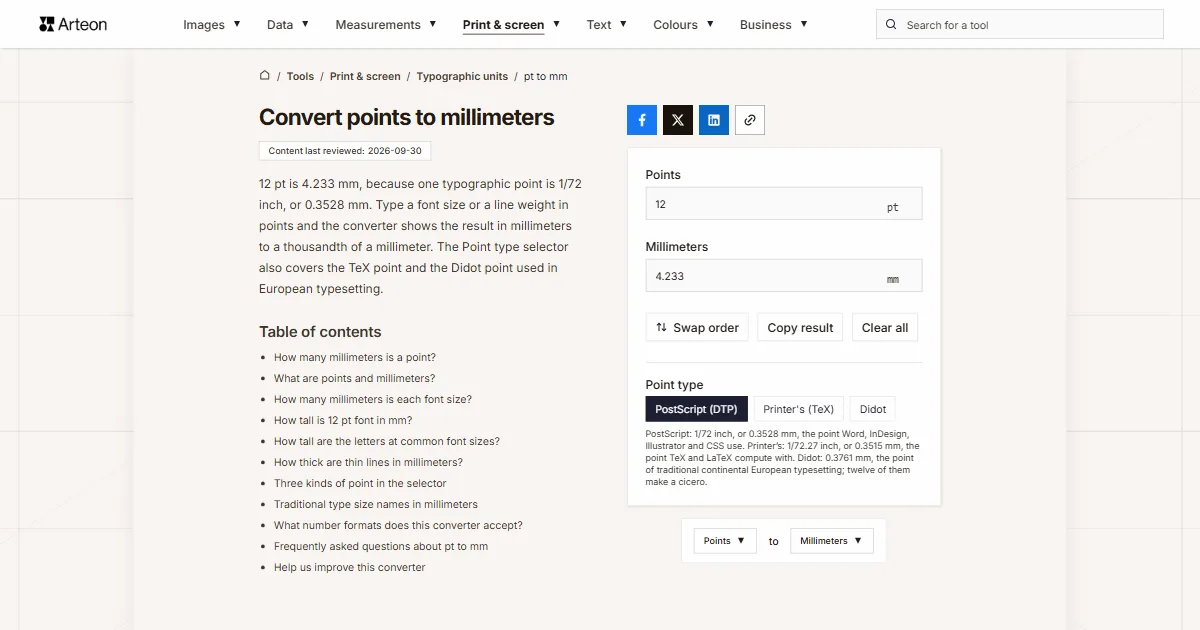
Task: Open the Business menu
Action: click(773, 25)
